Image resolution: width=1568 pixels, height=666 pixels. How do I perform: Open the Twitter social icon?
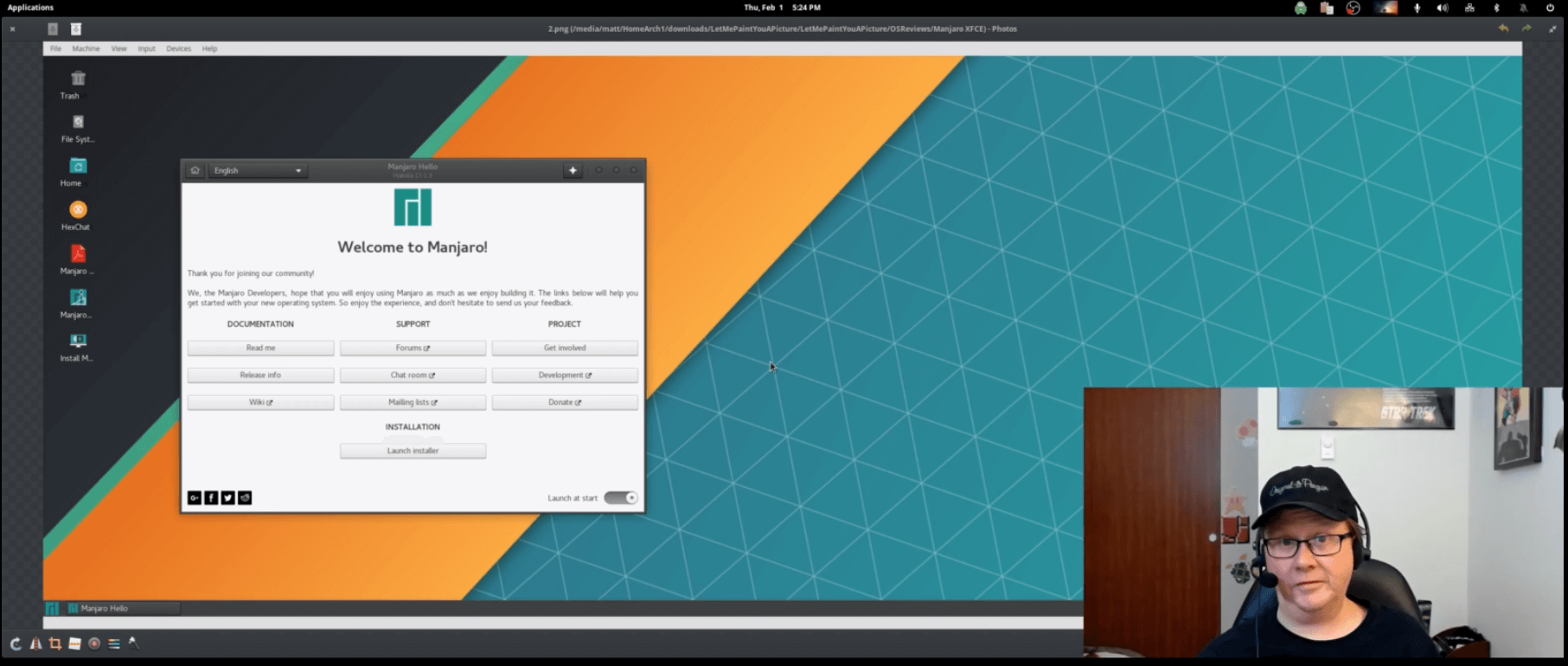(227, 497)
